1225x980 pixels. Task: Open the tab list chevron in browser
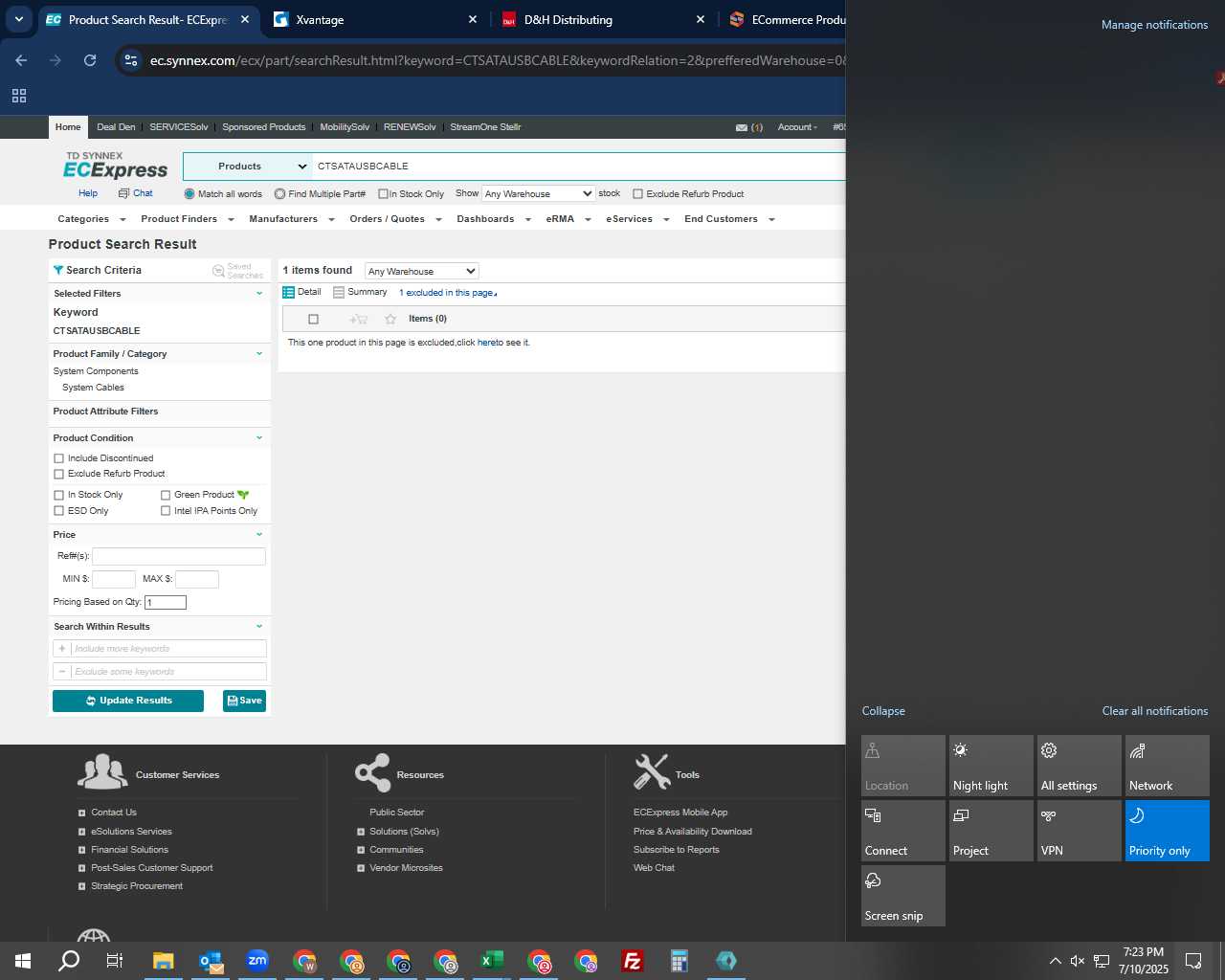18,19
